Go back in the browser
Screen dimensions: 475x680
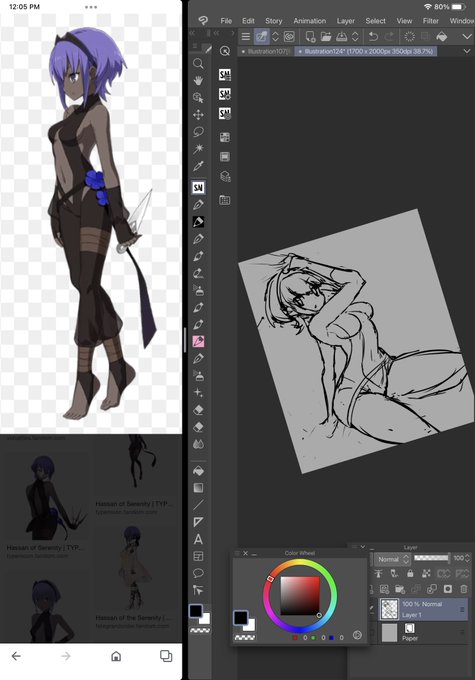[16, 656]
